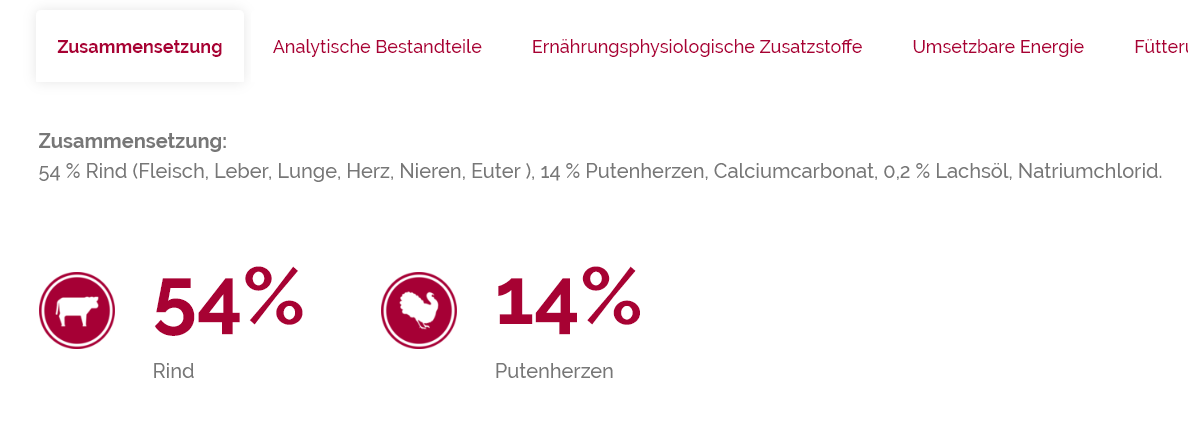Click the word Lunge in the ingredients
The height and width of the screenshot is (437, 1188).
(305, 172)
